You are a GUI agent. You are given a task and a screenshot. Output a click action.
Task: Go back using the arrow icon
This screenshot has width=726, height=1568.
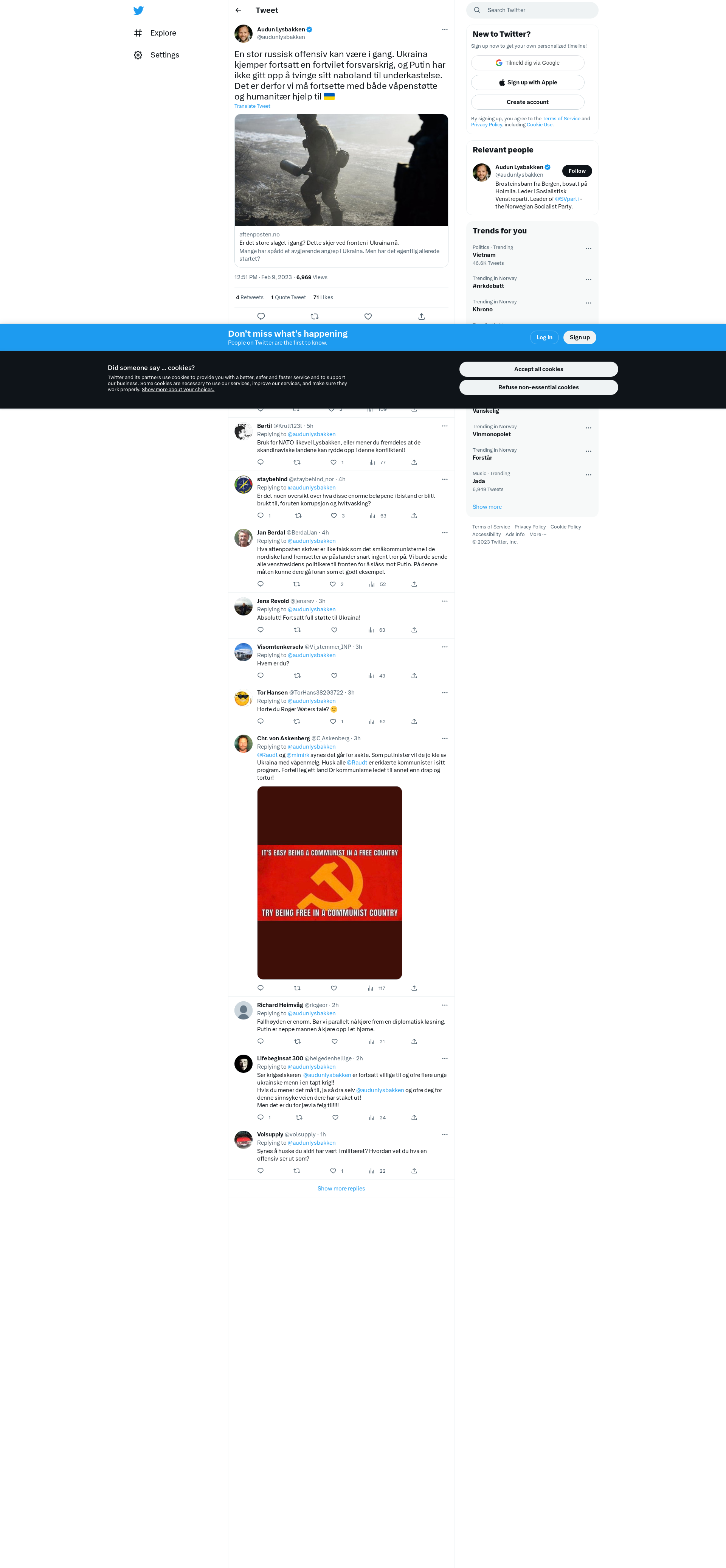[239, 10]
